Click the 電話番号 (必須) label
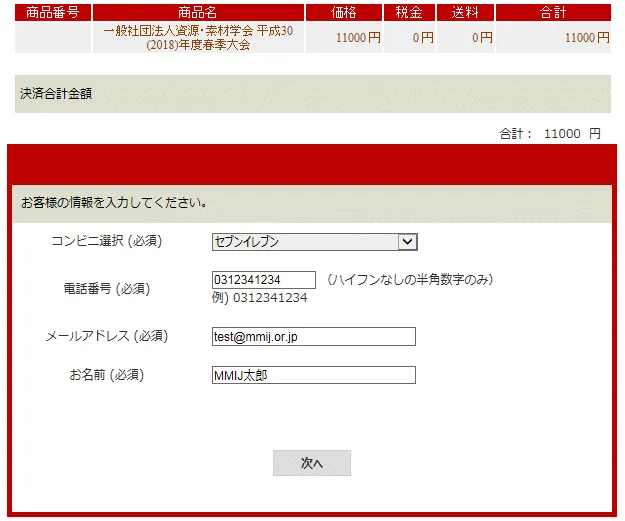 [106, 289]
